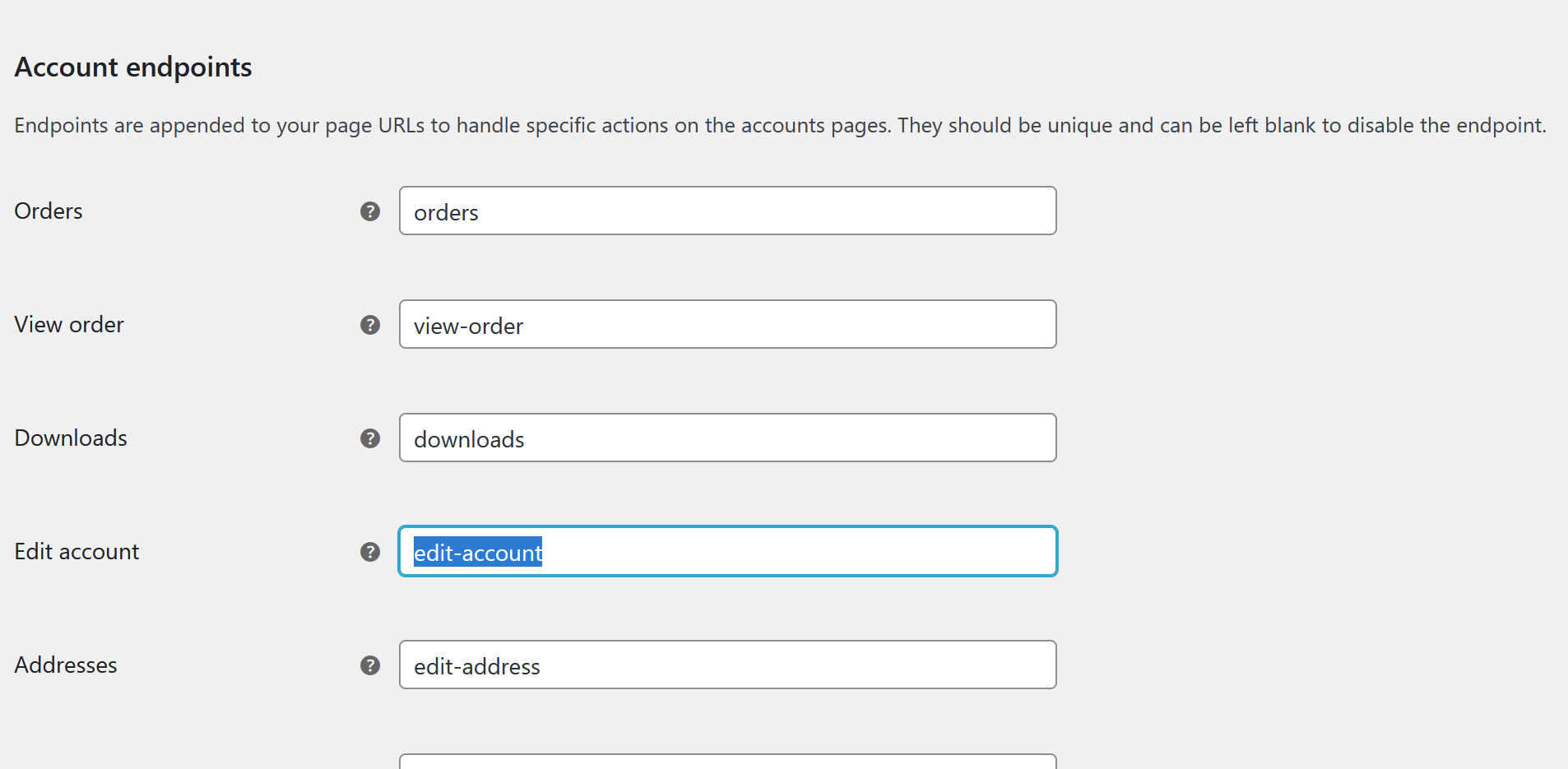The width and height of the screenshot is (1568, 769).
Task: Click the help icon beside Orders
Action: point(370,211)
